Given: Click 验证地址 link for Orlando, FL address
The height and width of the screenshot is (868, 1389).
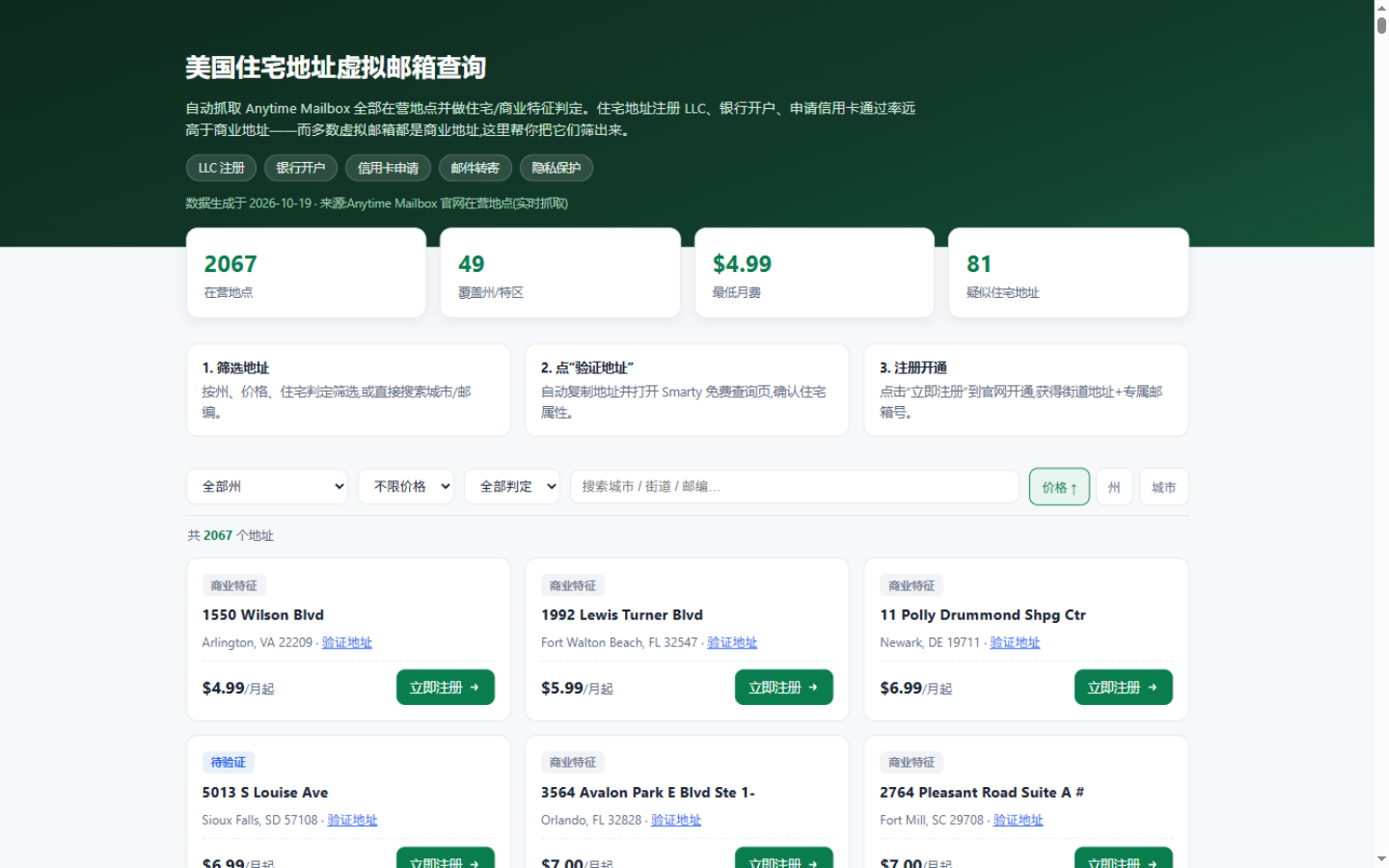Looking at the screenshot, I should pyautogui.click(x=676, y=820).
